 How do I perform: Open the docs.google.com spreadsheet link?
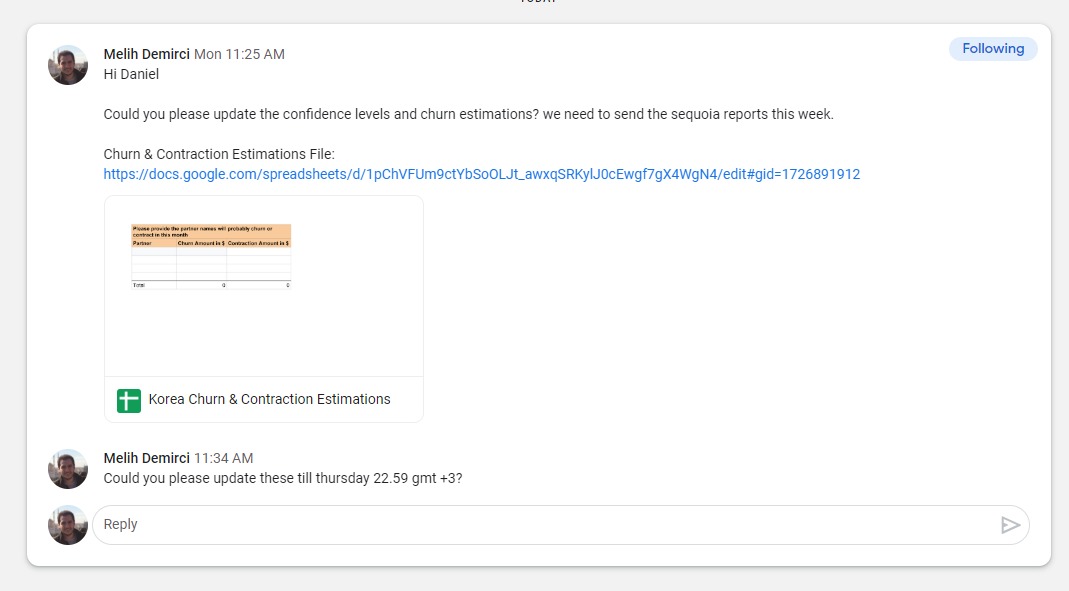tap(481, 174)
